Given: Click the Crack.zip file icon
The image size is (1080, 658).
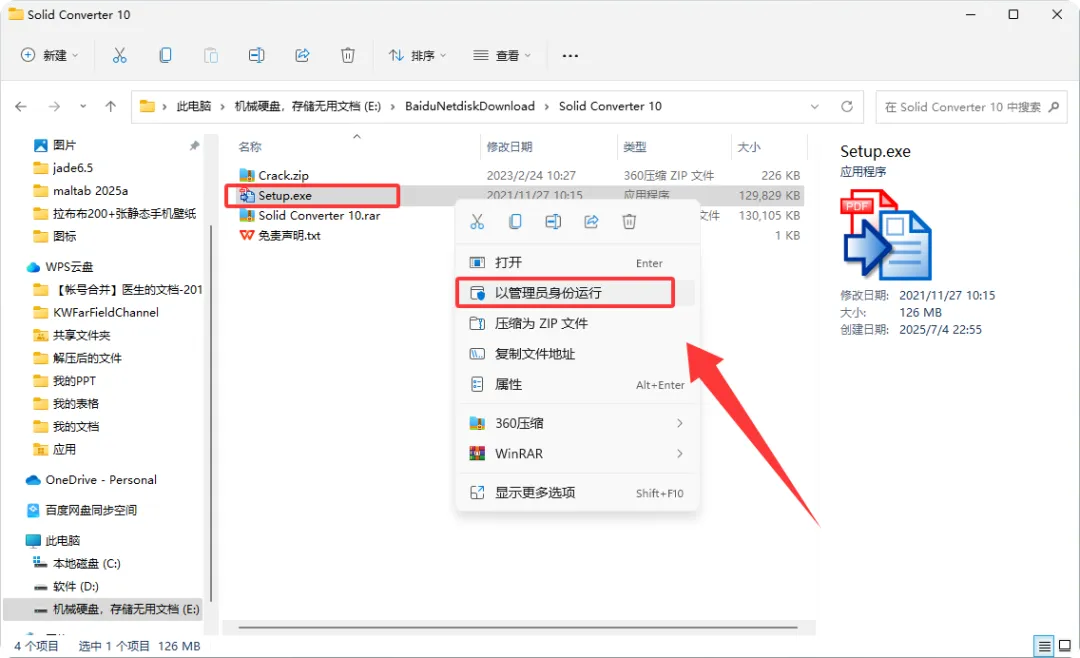Looking at the screenshot, I should [247, 175].
